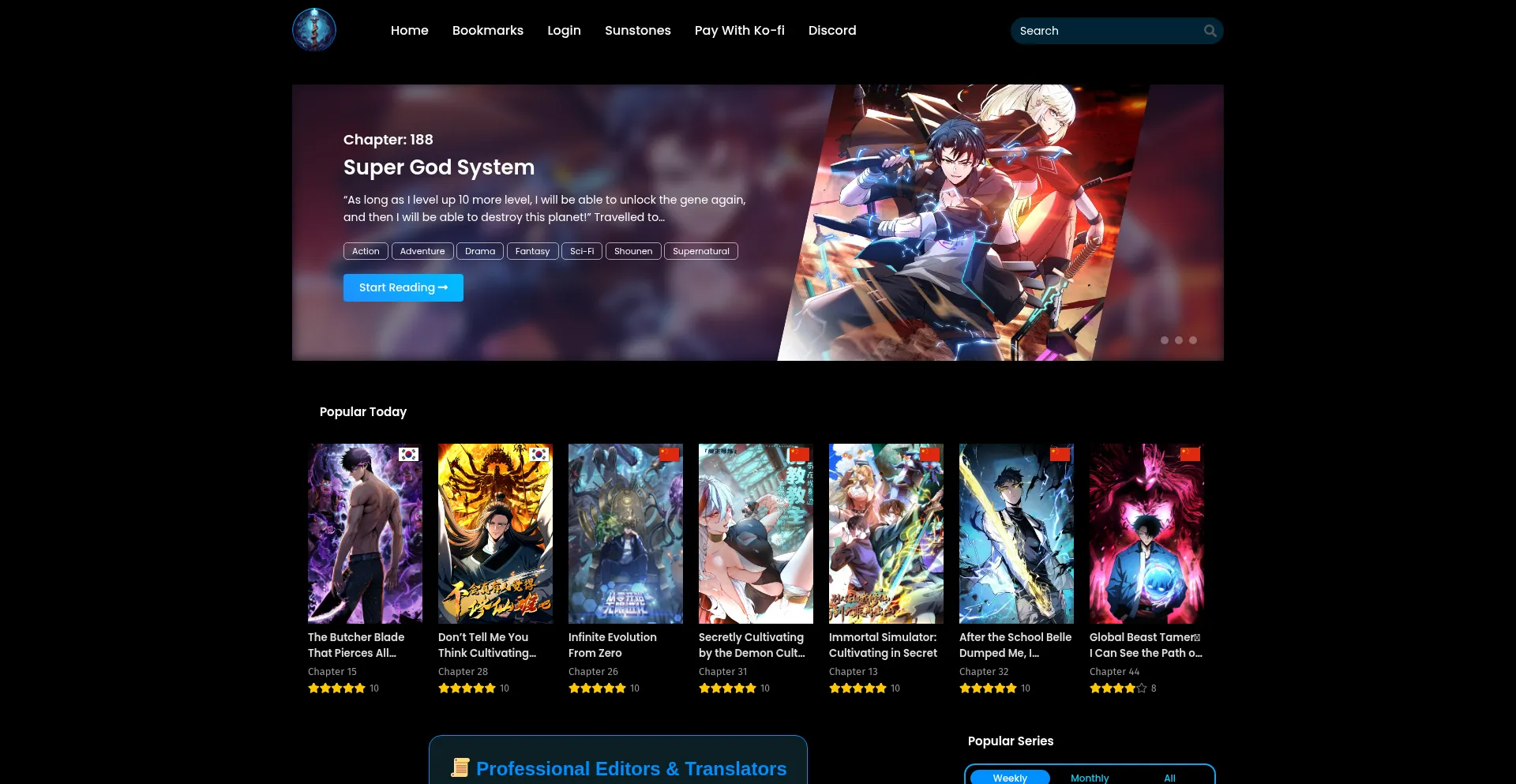
Task: Open the Bookmarks page
Action: (x=487, y=31)
